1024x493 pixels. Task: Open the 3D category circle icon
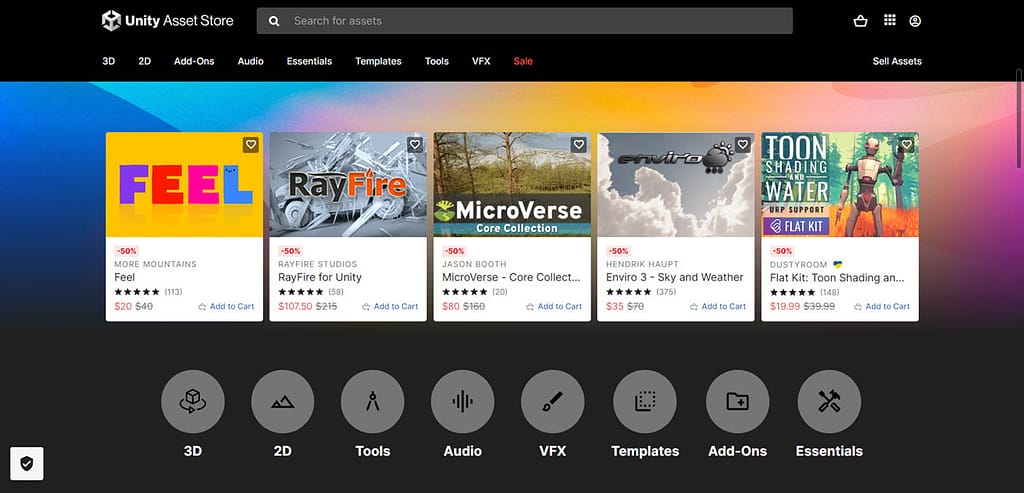pyautogui.click(x=193, y=401)
